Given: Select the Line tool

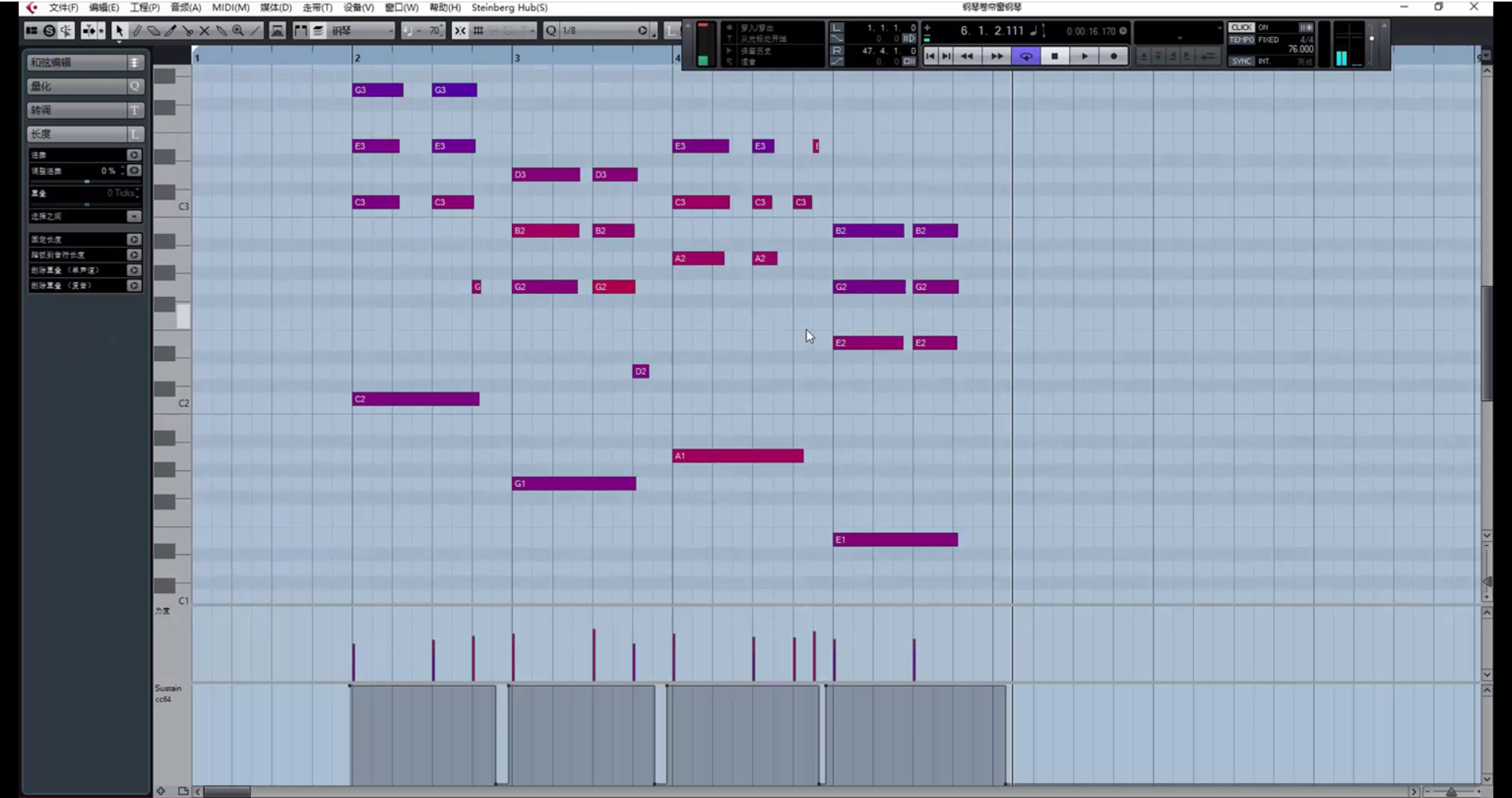Looking at the screenshot, I should click(x=254, y=31).
